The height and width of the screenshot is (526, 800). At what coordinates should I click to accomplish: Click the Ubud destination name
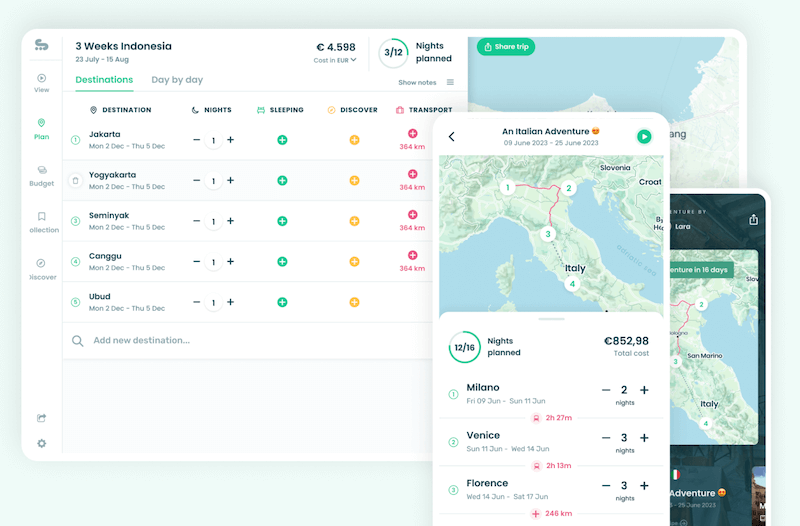(99, 296)
